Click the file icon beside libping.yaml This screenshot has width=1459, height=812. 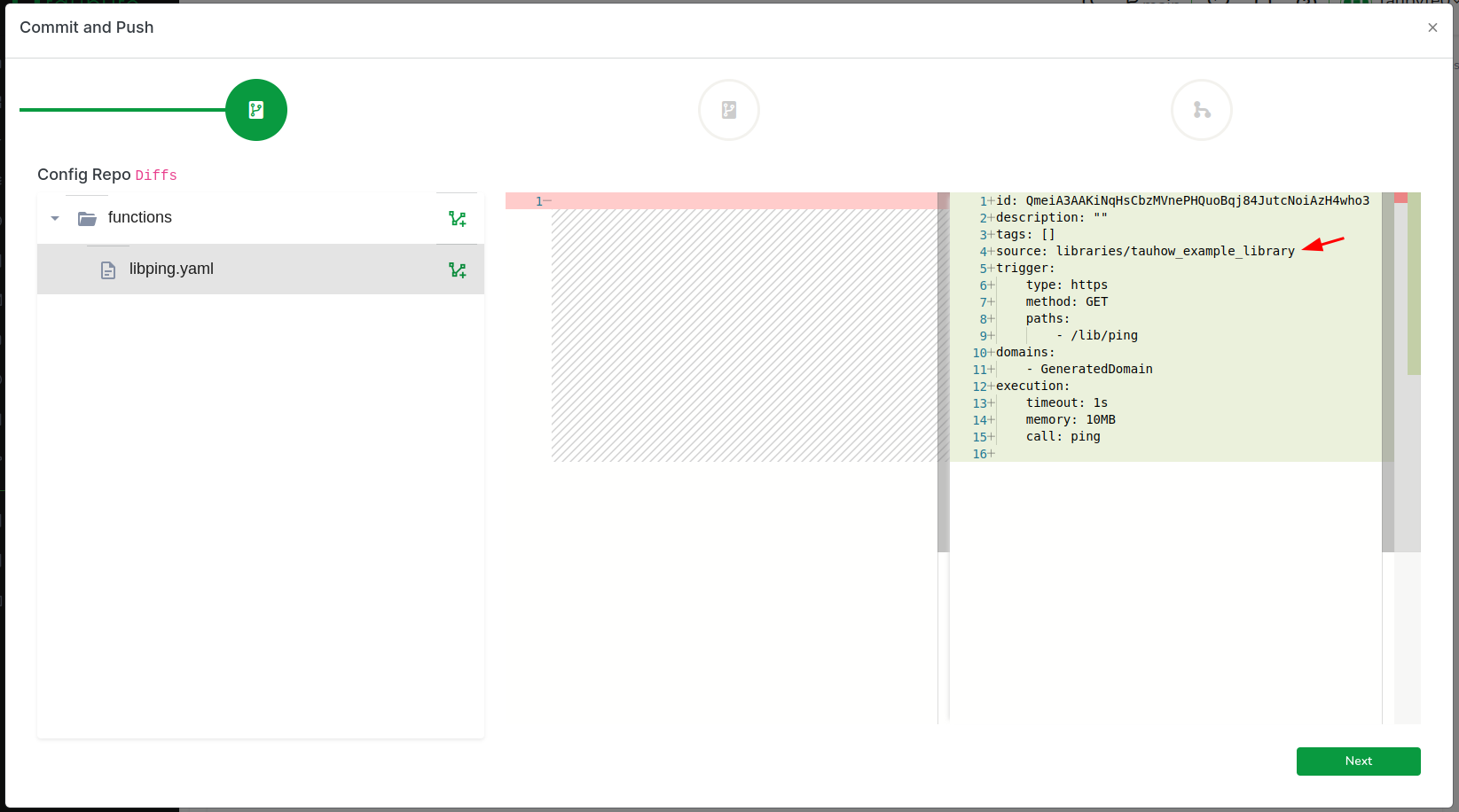108,269
